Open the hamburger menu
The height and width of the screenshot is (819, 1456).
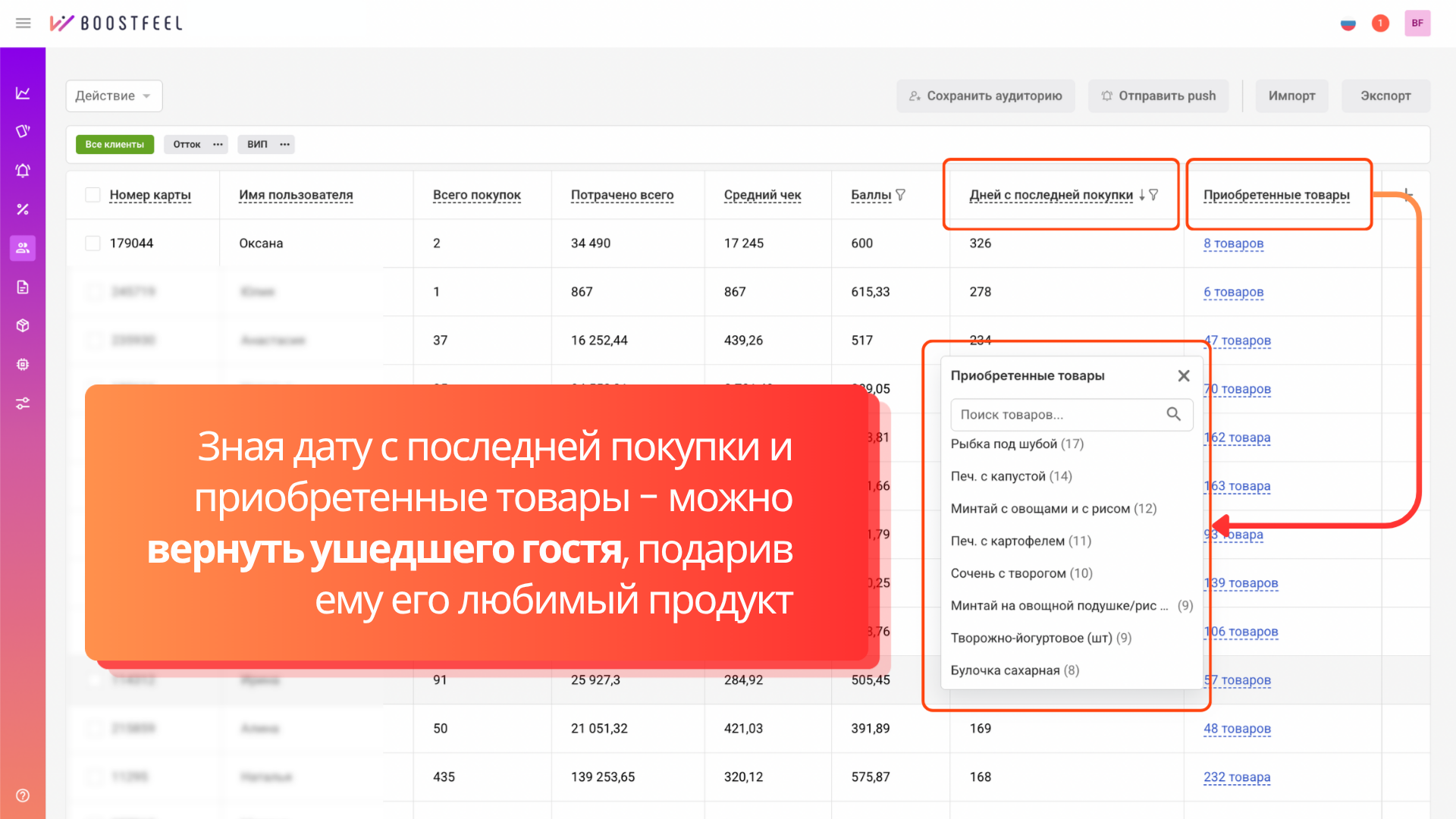pos(23,23)
